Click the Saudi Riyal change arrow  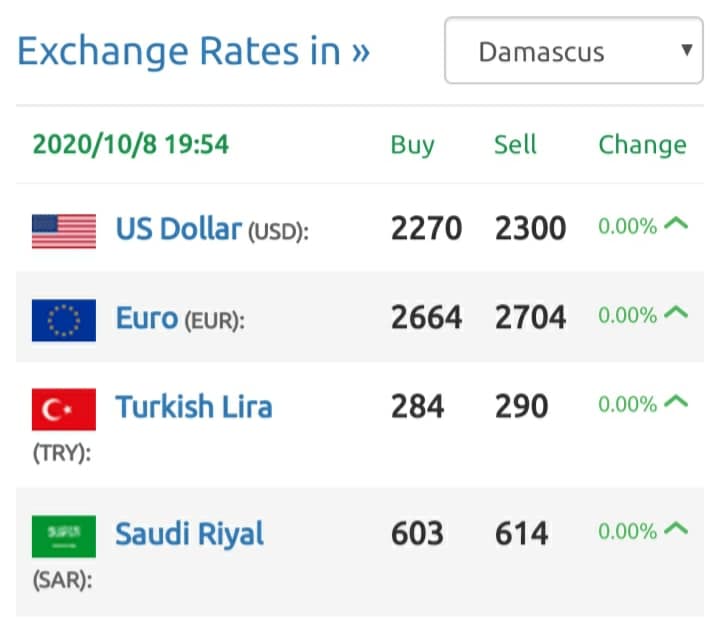coord(676,529)
